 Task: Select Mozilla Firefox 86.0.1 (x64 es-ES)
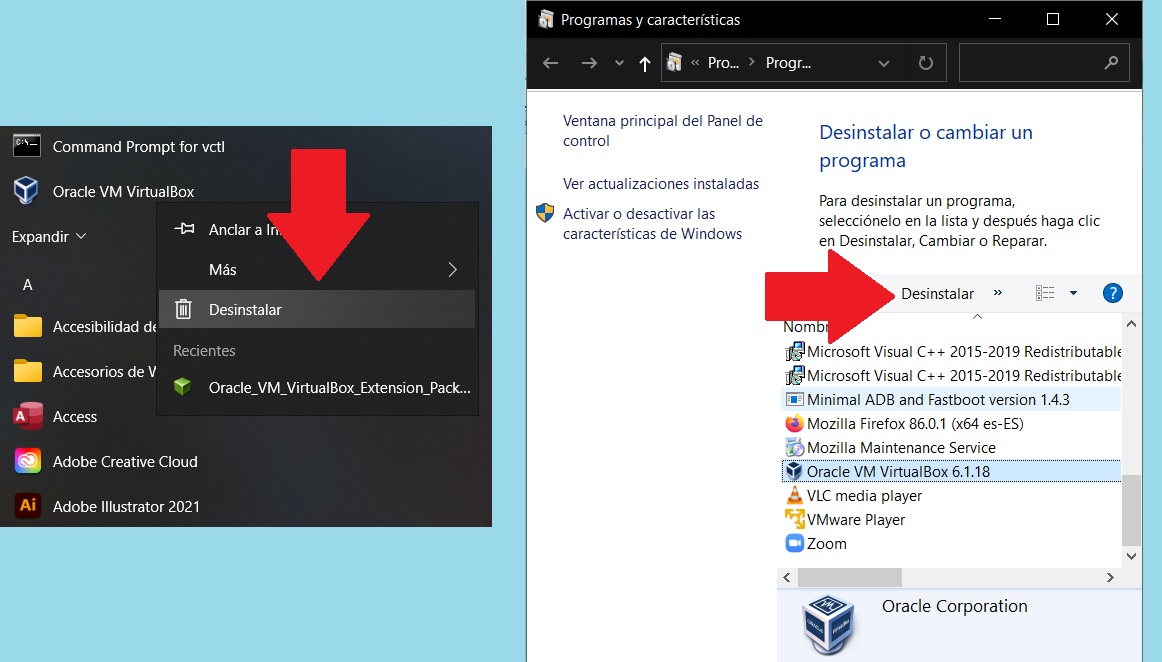coord(952,423)
